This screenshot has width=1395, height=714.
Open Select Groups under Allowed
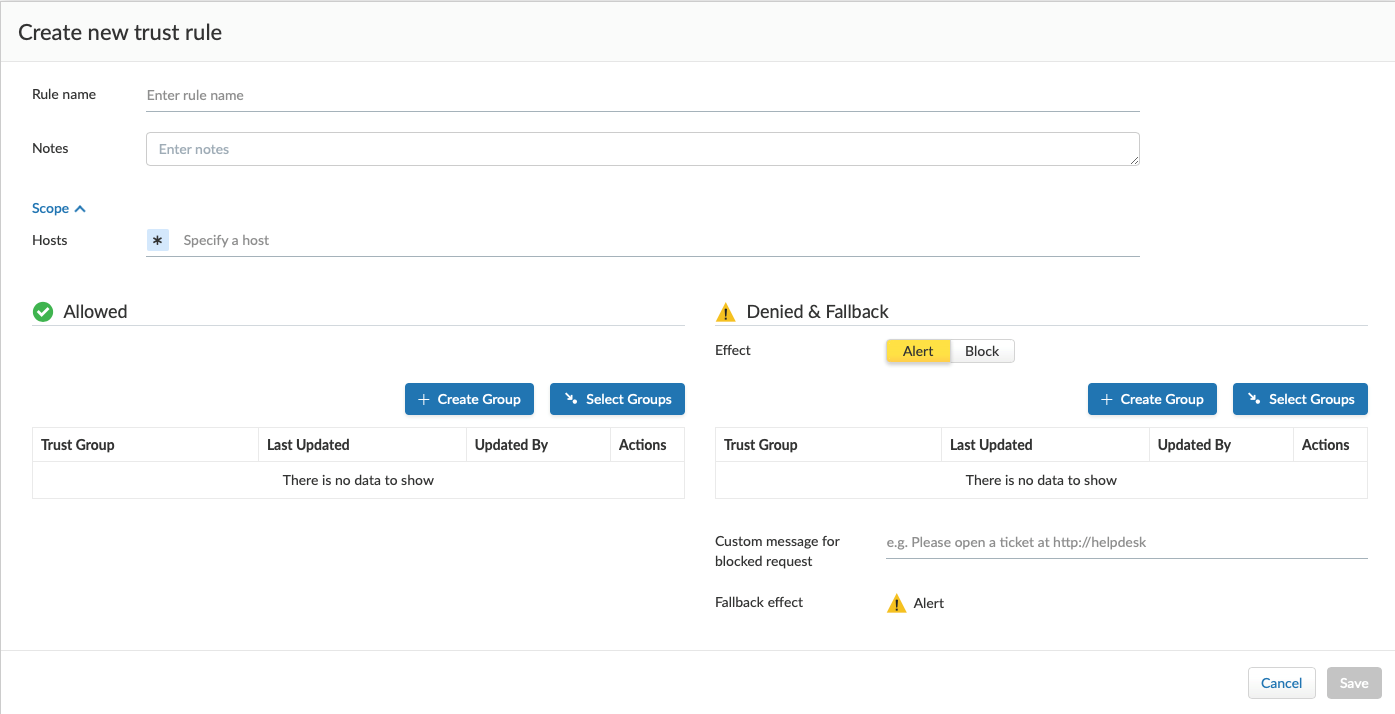[x=617, y=399]
